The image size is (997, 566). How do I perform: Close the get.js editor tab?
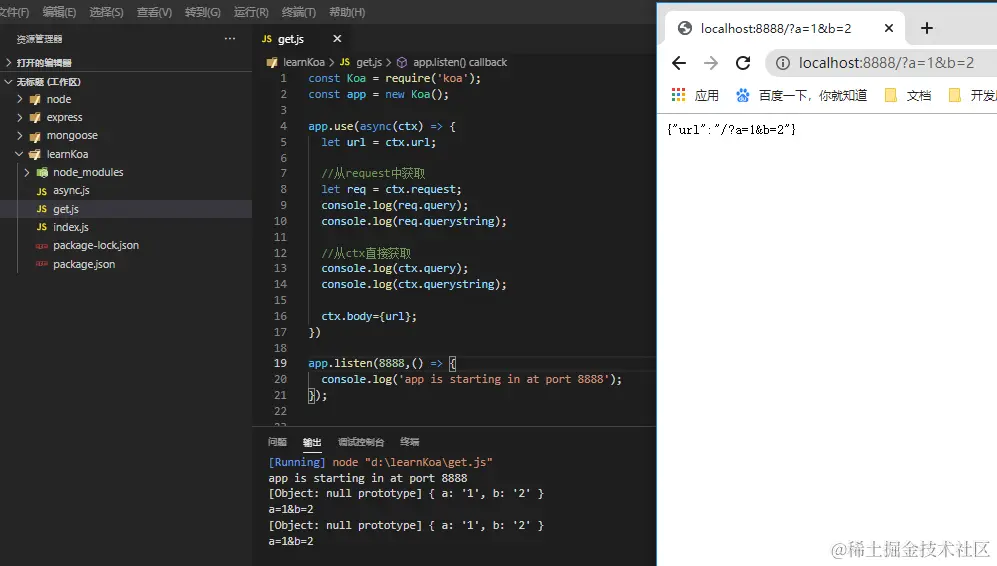pyautogui.click(x=337, y=39)
